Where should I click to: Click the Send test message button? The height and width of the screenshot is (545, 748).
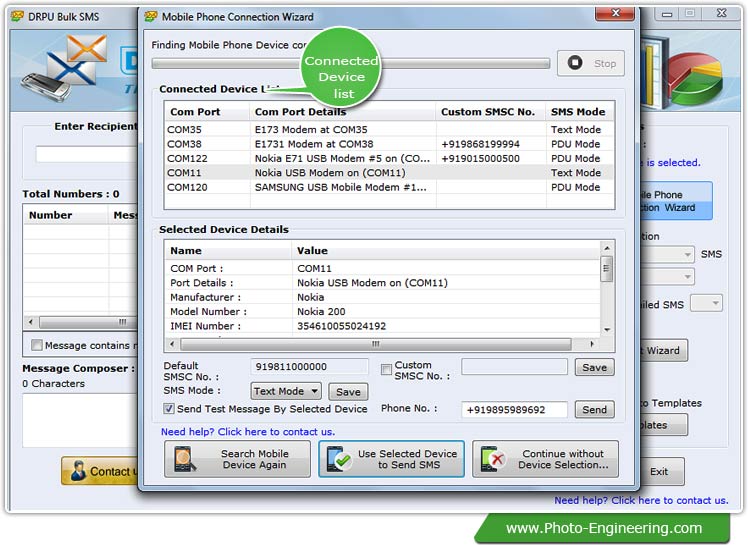click(x=594, y=409)
